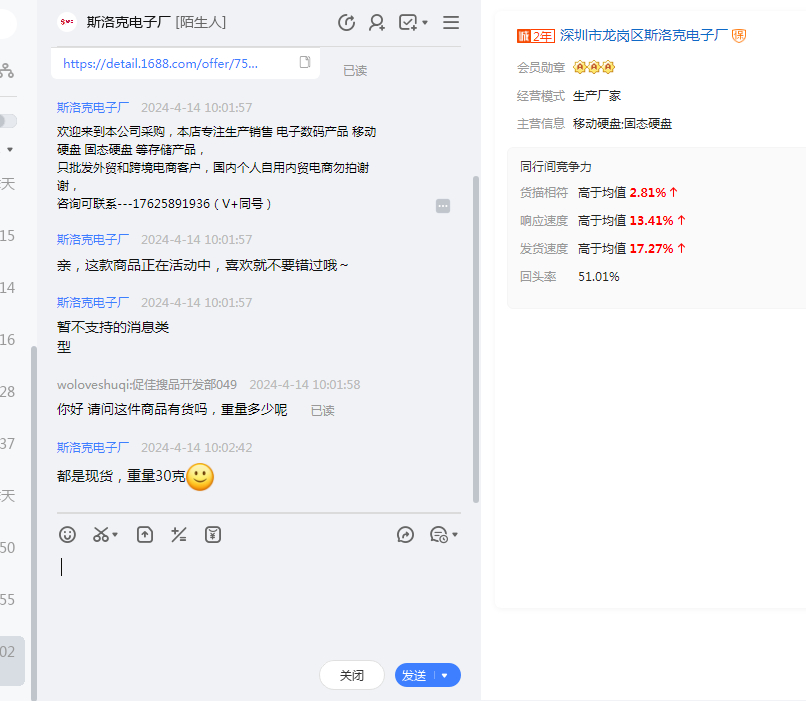This screenshot has width=806, height=701.
Task: Click the forward arrow bubble icon
Action: [x=405, y=535]
